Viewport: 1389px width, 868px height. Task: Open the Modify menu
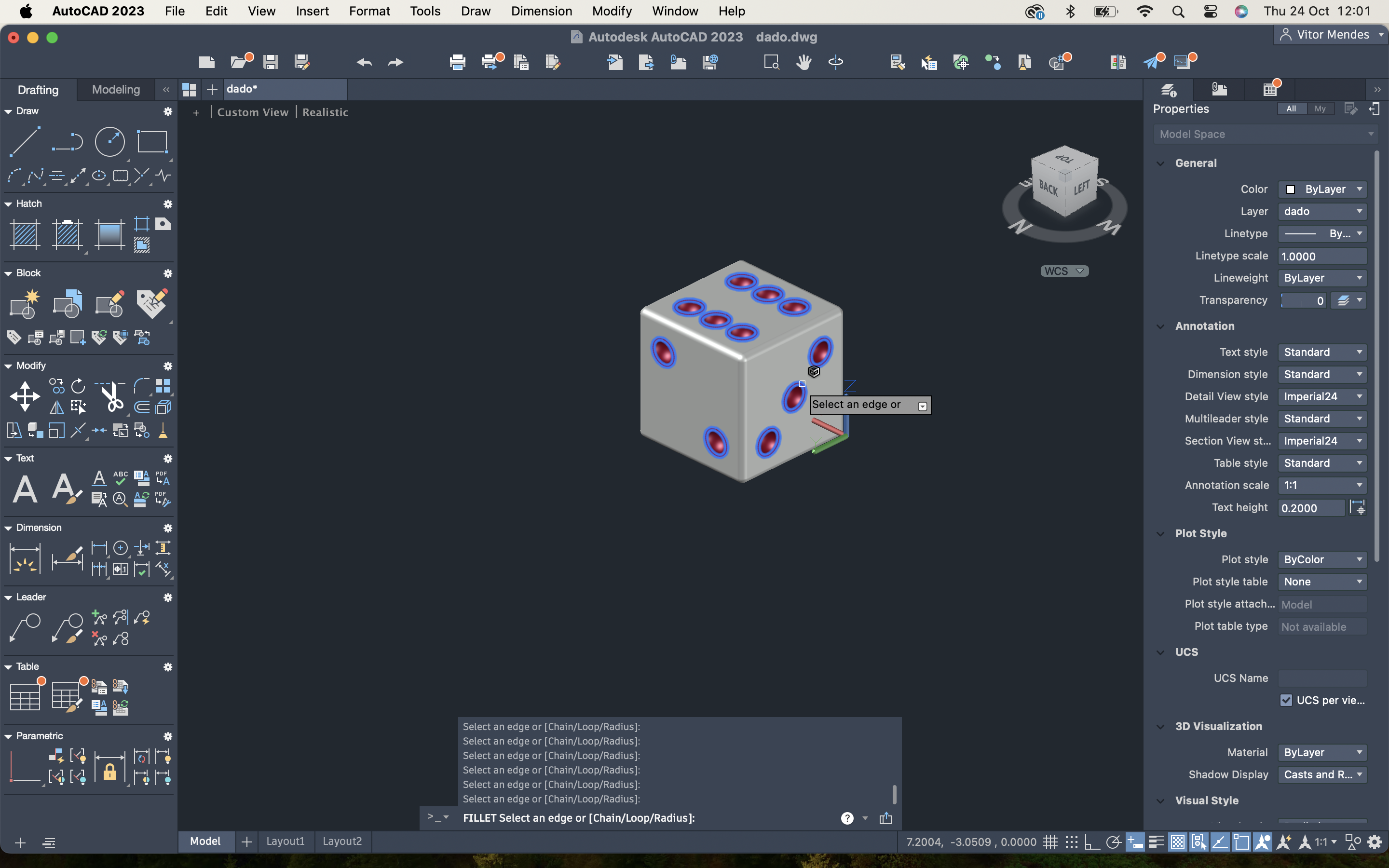click(612, 11)
